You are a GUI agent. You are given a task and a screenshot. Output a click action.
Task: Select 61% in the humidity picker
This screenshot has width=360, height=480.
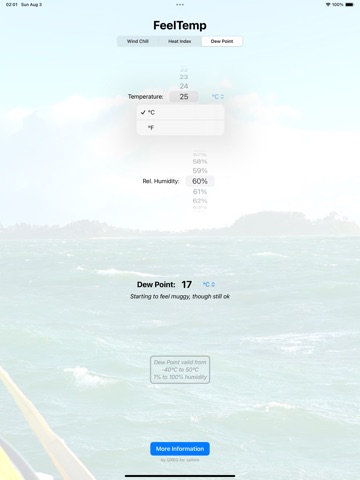[200, 192]
